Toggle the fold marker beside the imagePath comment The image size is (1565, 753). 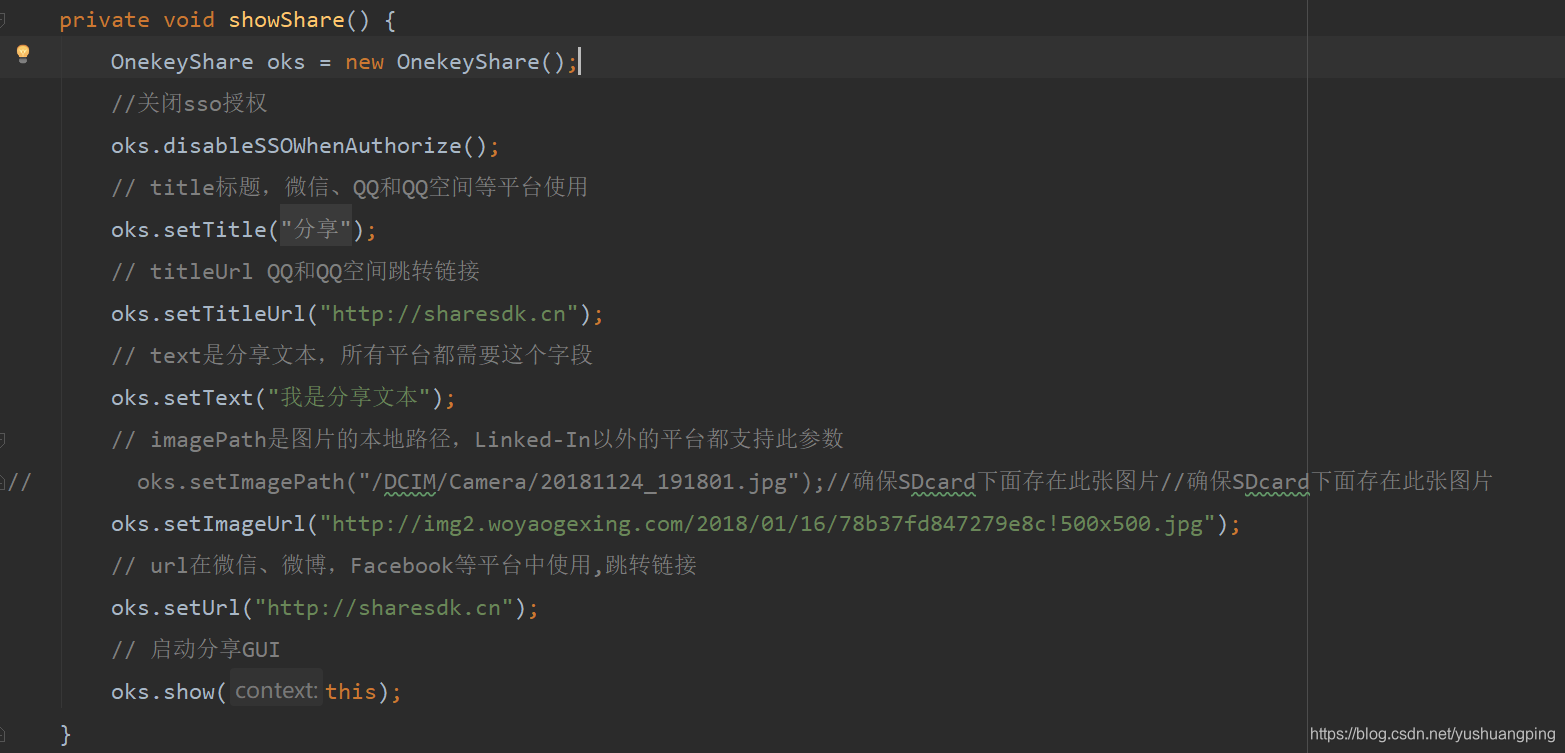coord(2,439)
